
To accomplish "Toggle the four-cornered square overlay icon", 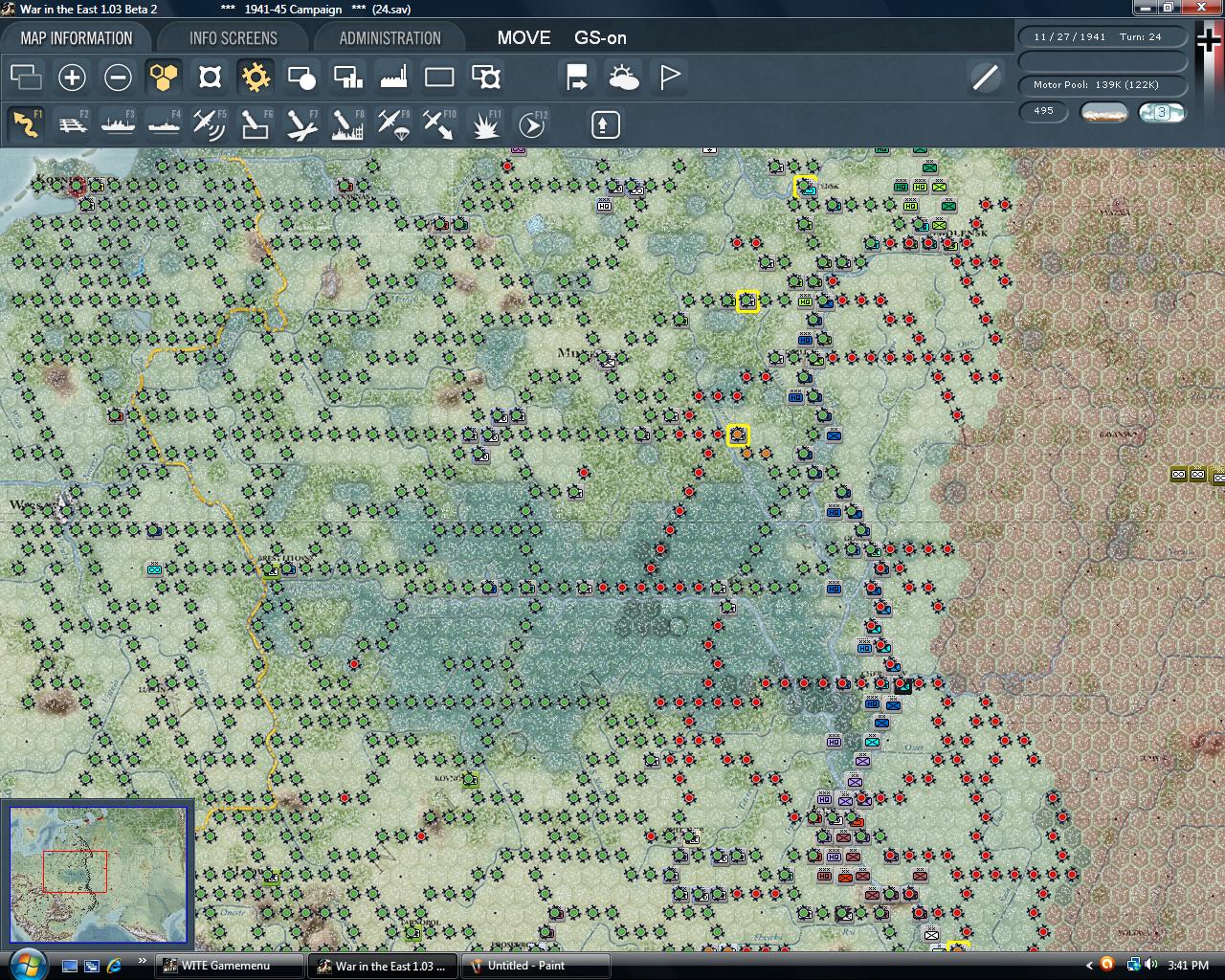I will [210, 77].
